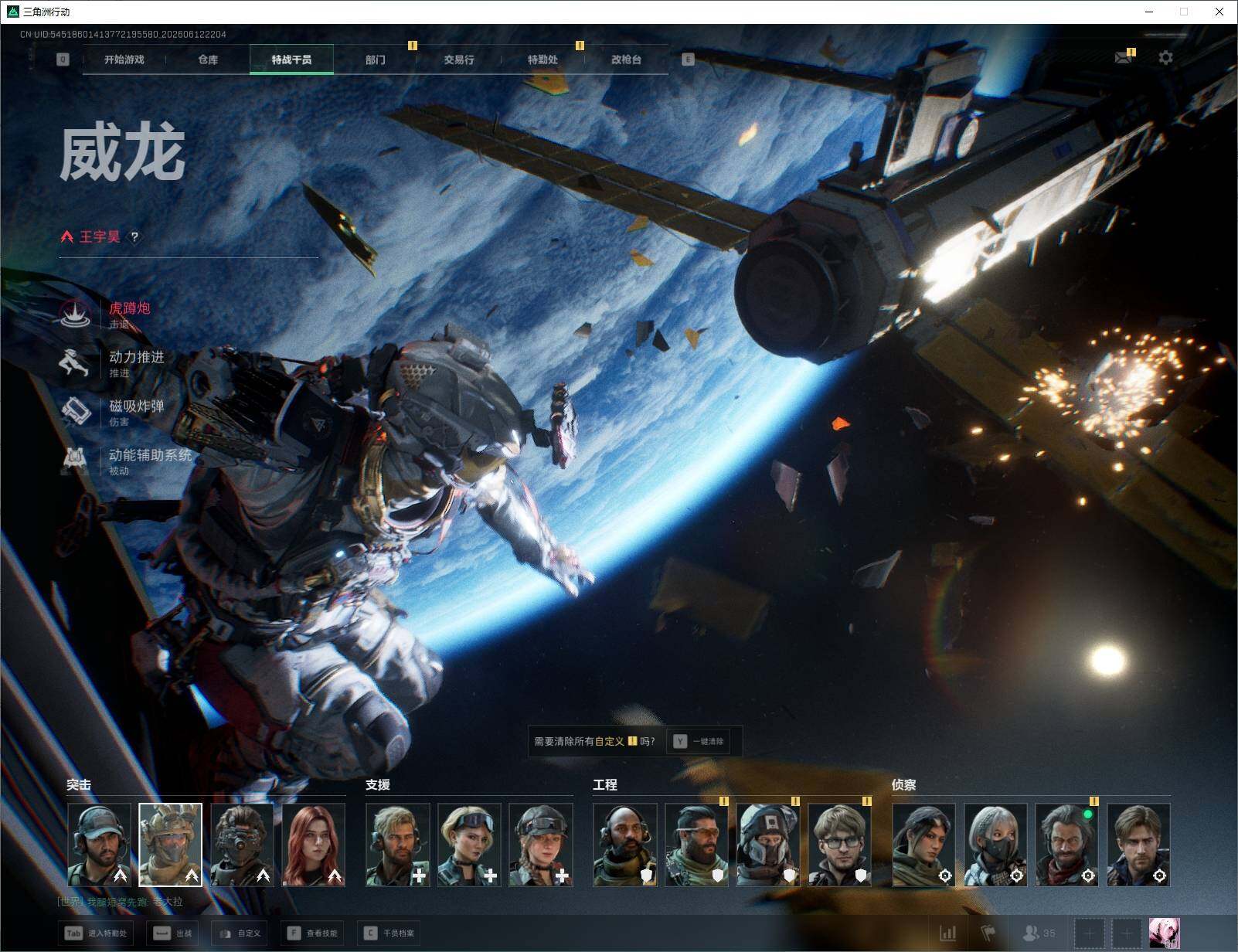Select the 动能辅助系统 passive skill icon
Viewport: 1238px width, 952px height.
coord(76,460)
